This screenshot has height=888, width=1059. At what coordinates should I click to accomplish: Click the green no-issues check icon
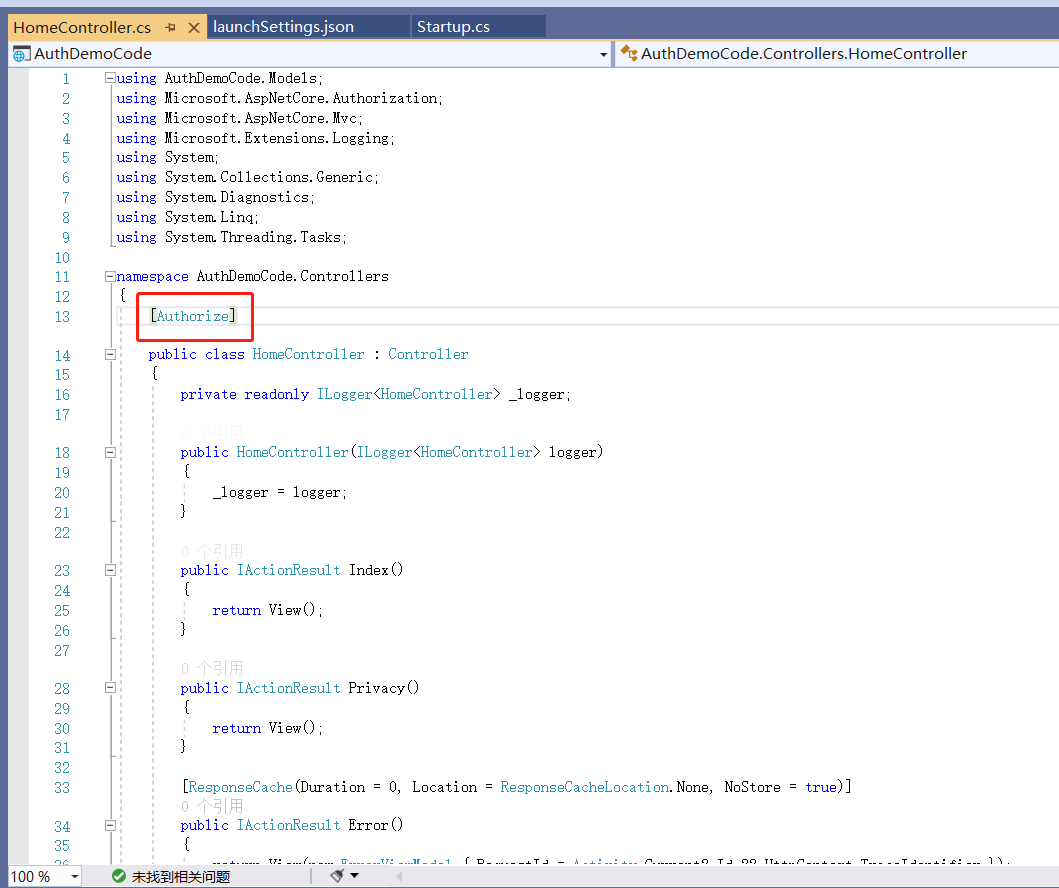pos(119,877)
